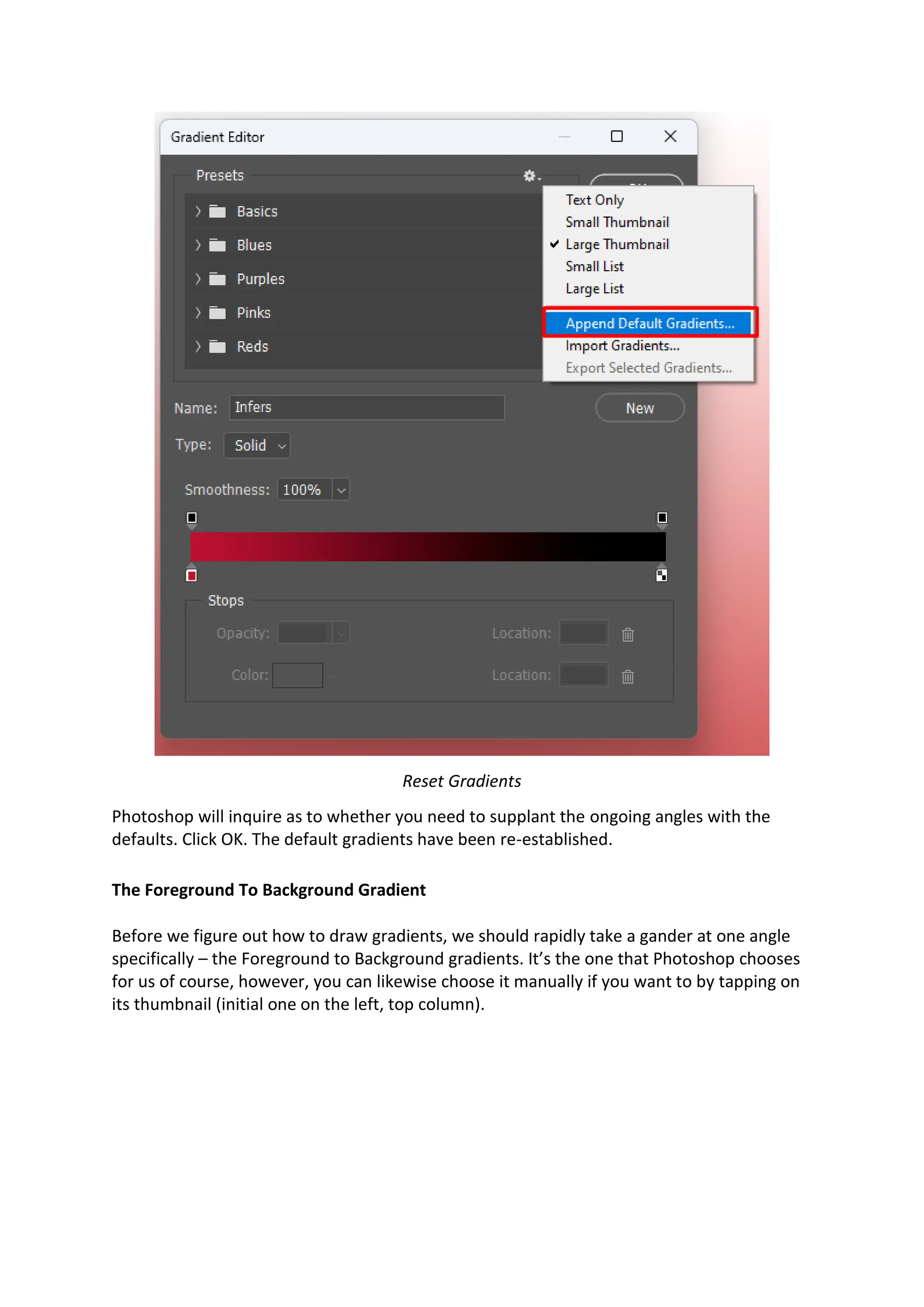The width and height of the screenshot is (924, 1307).
Task: Expand the Basics preset group
Action: tap(198, 212)
